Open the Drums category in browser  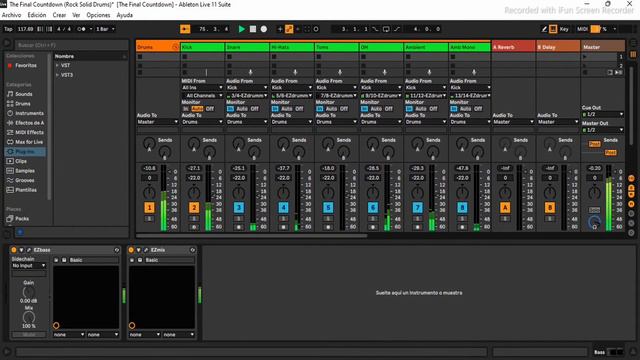[x=23, y=104]
